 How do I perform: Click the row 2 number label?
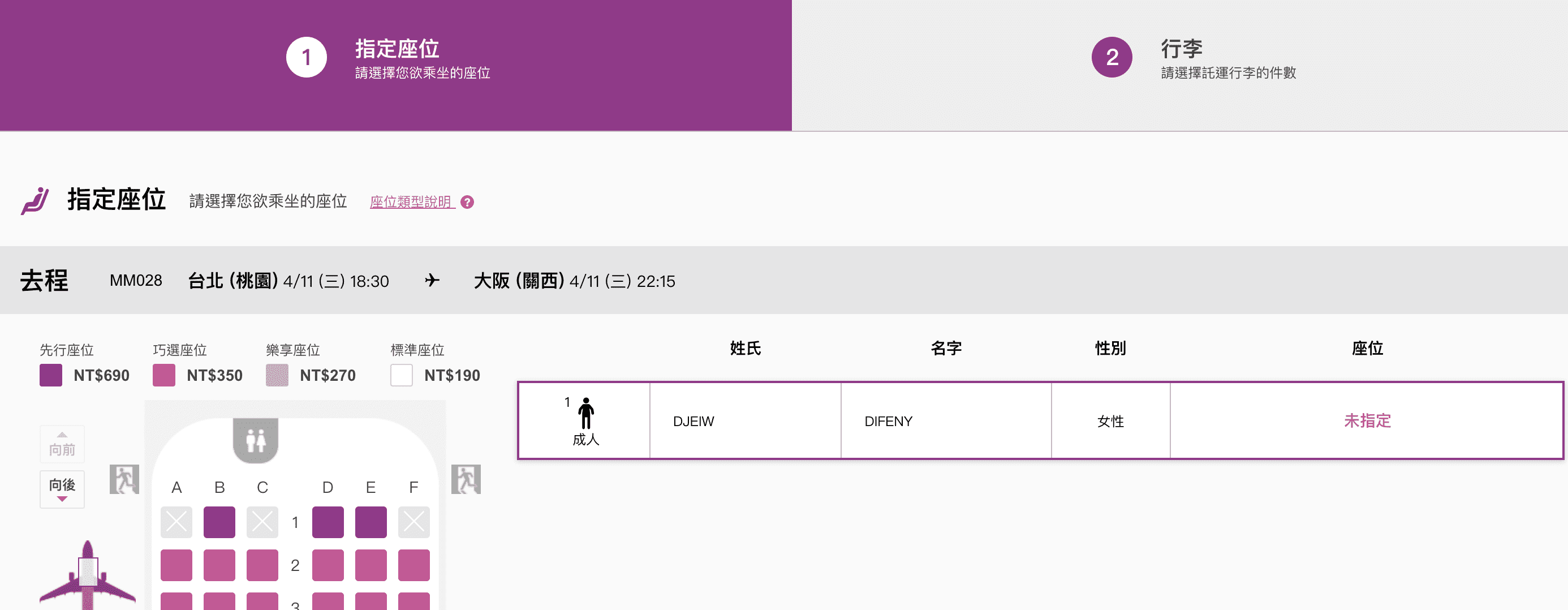click(x=295, y=565)
